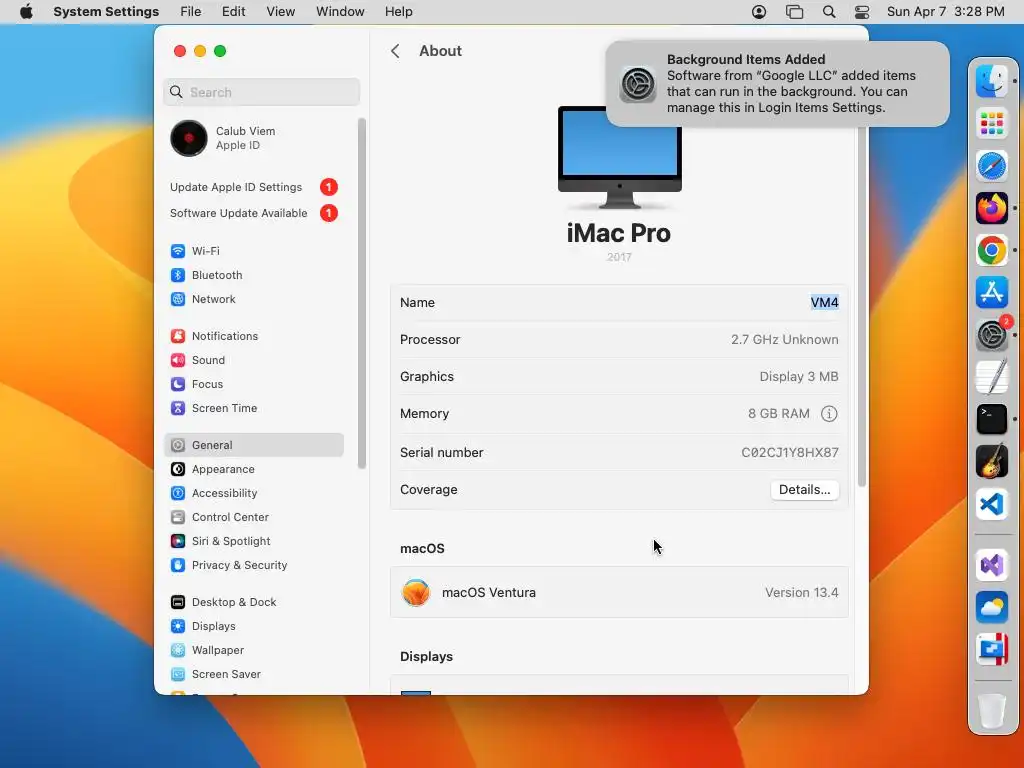Open the user account menu bar icon

(759, 12)
